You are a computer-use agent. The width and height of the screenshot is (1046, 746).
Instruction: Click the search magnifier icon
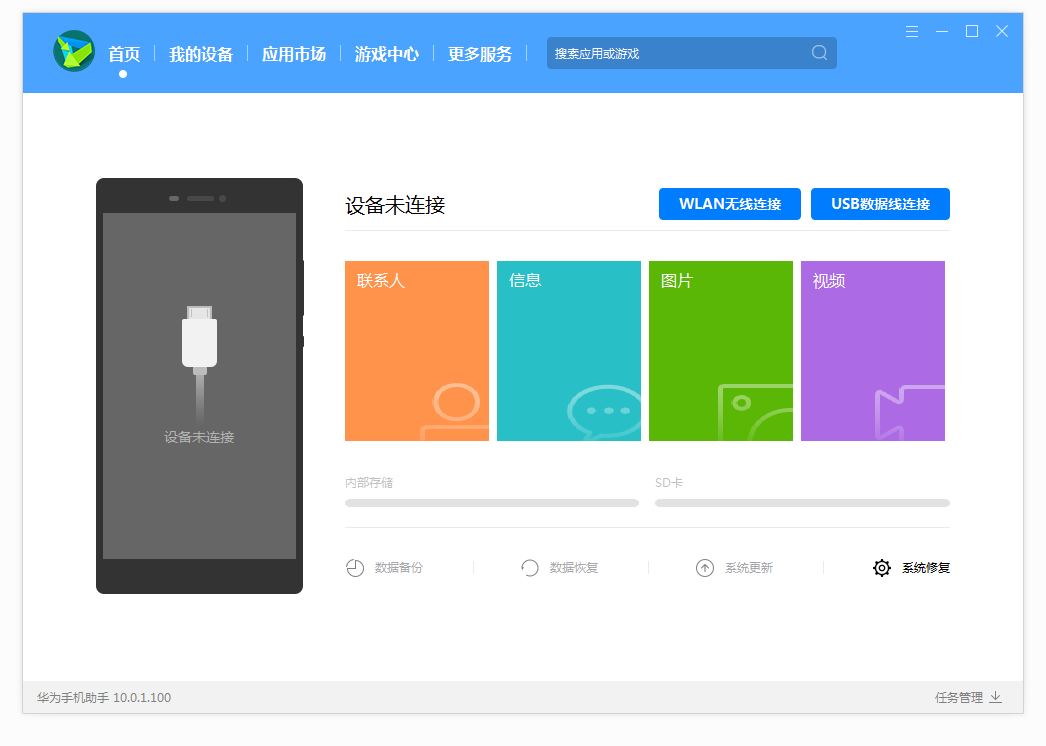click(819, 52)
